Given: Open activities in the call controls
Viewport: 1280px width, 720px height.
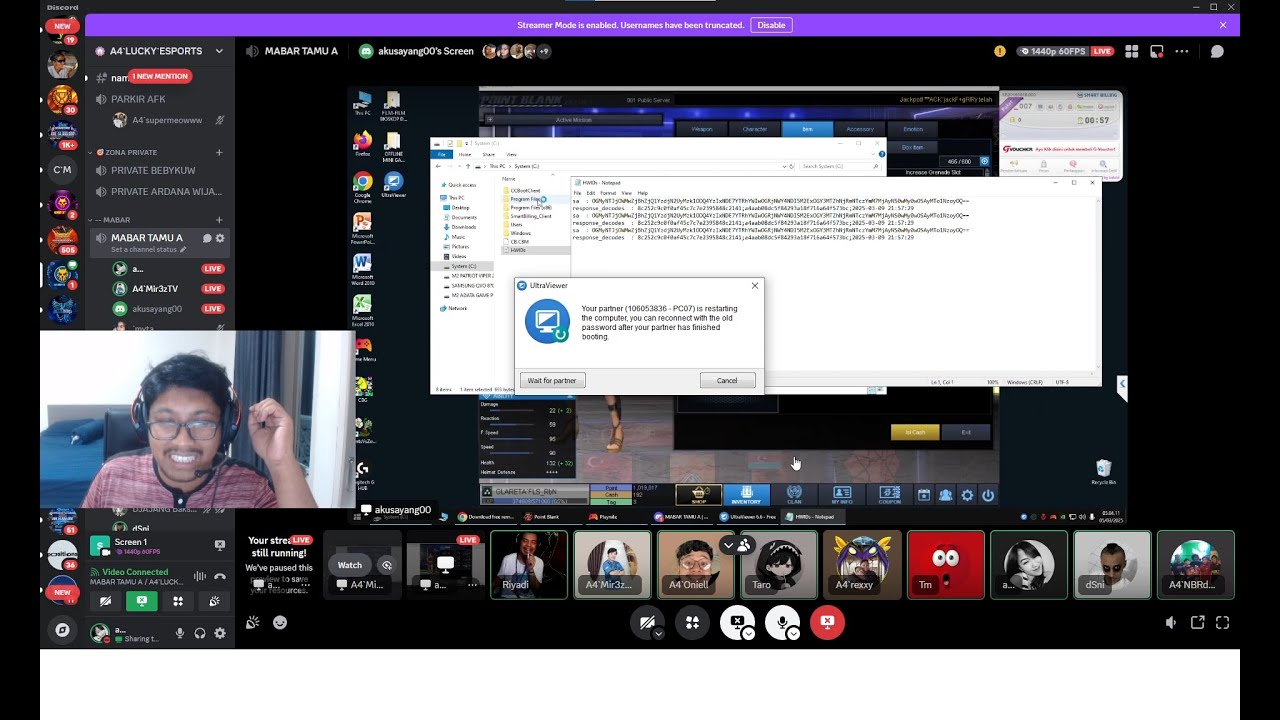Looking at the screenshot, I should pyautogui.click(x=692, y=623).
